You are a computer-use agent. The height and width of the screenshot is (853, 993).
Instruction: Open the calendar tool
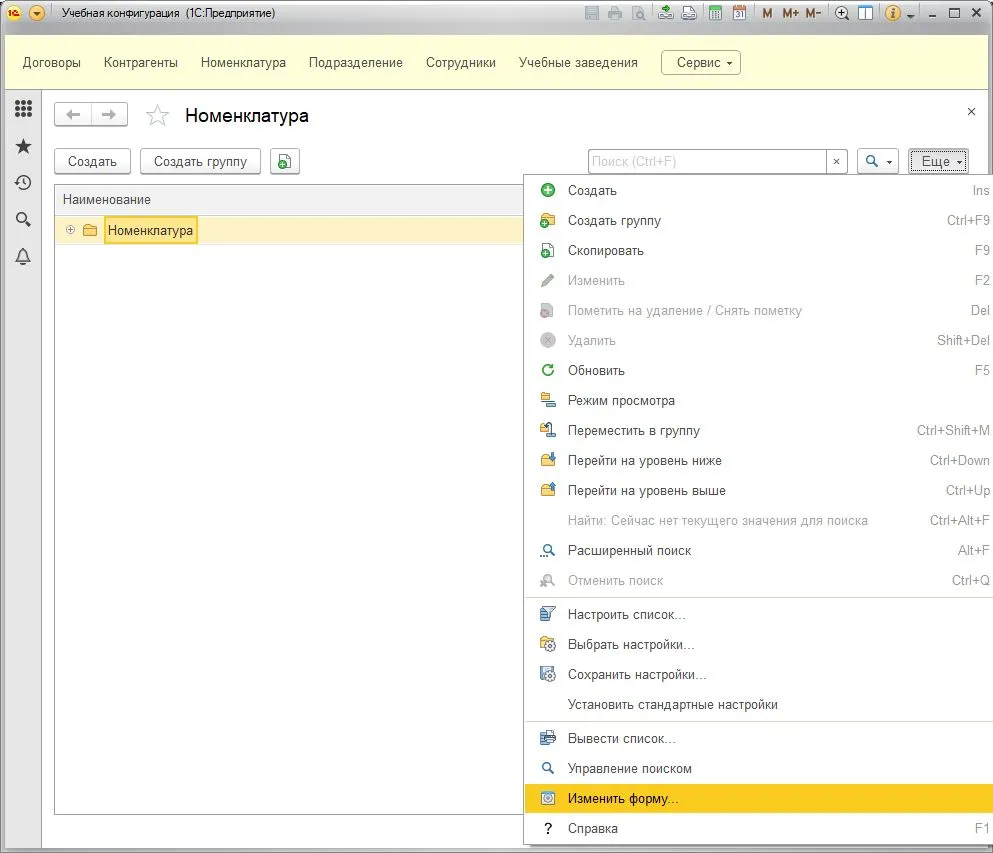[739, 13]
